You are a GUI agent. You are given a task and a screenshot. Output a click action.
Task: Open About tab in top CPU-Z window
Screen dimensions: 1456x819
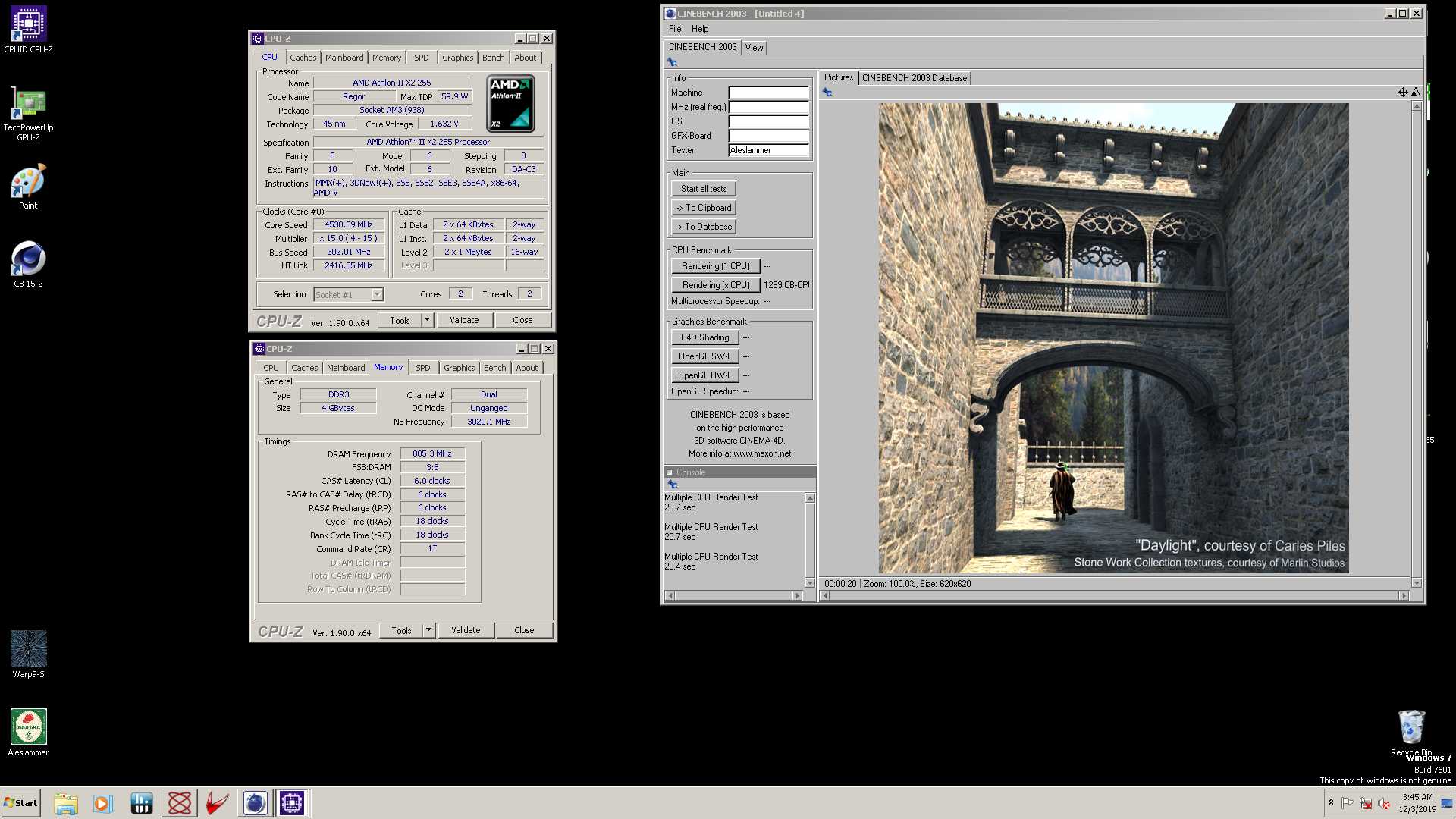point(525,58)
